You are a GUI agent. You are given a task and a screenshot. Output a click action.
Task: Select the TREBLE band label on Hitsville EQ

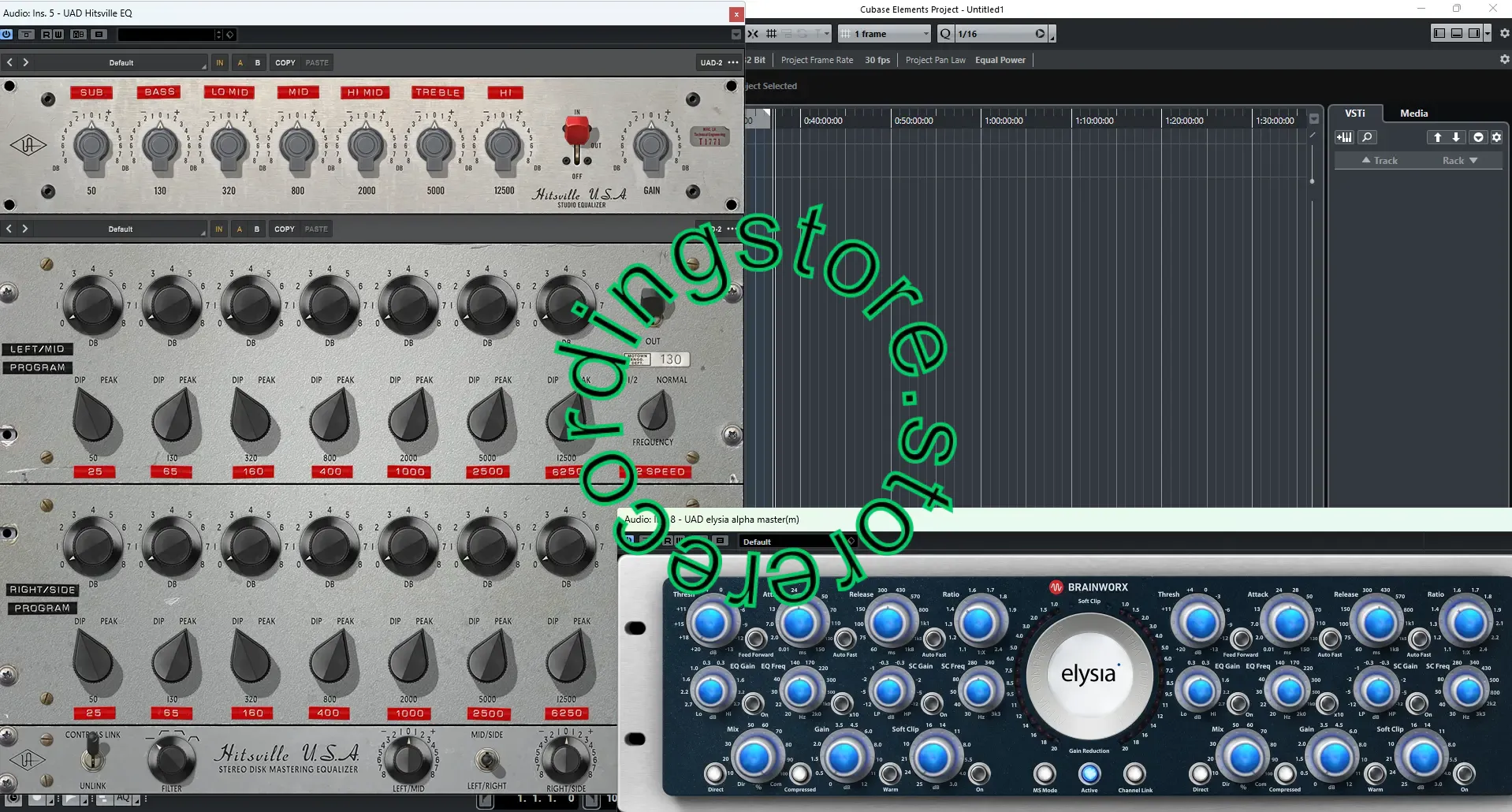coord(438,92)
